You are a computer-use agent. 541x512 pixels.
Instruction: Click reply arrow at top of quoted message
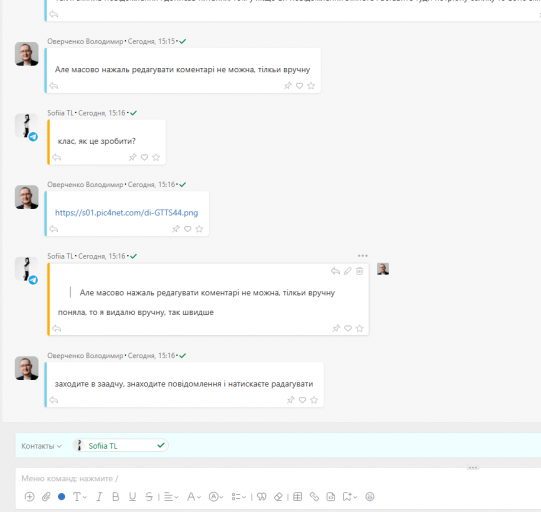(335, 271)
